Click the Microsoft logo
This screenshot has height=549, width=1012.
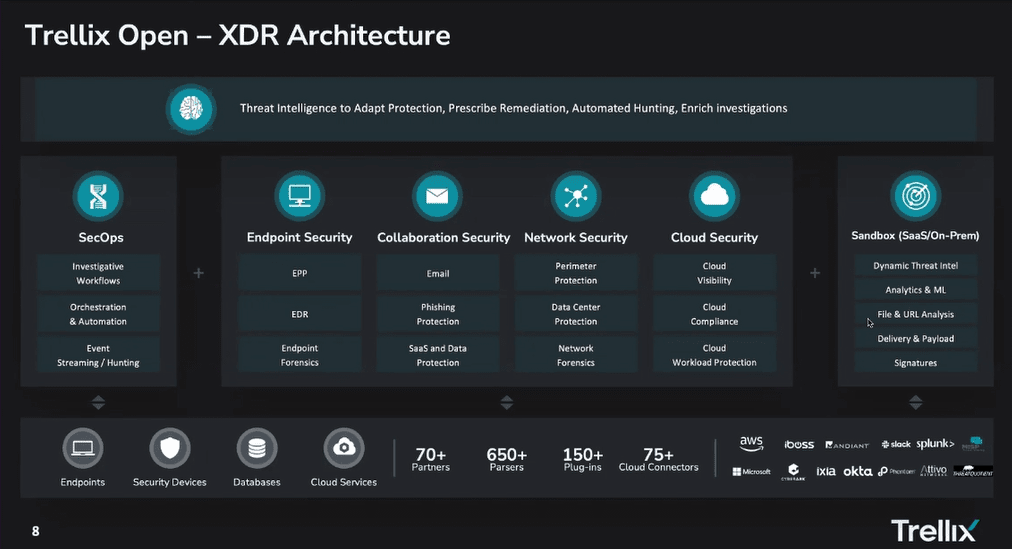tap(751, 472)
